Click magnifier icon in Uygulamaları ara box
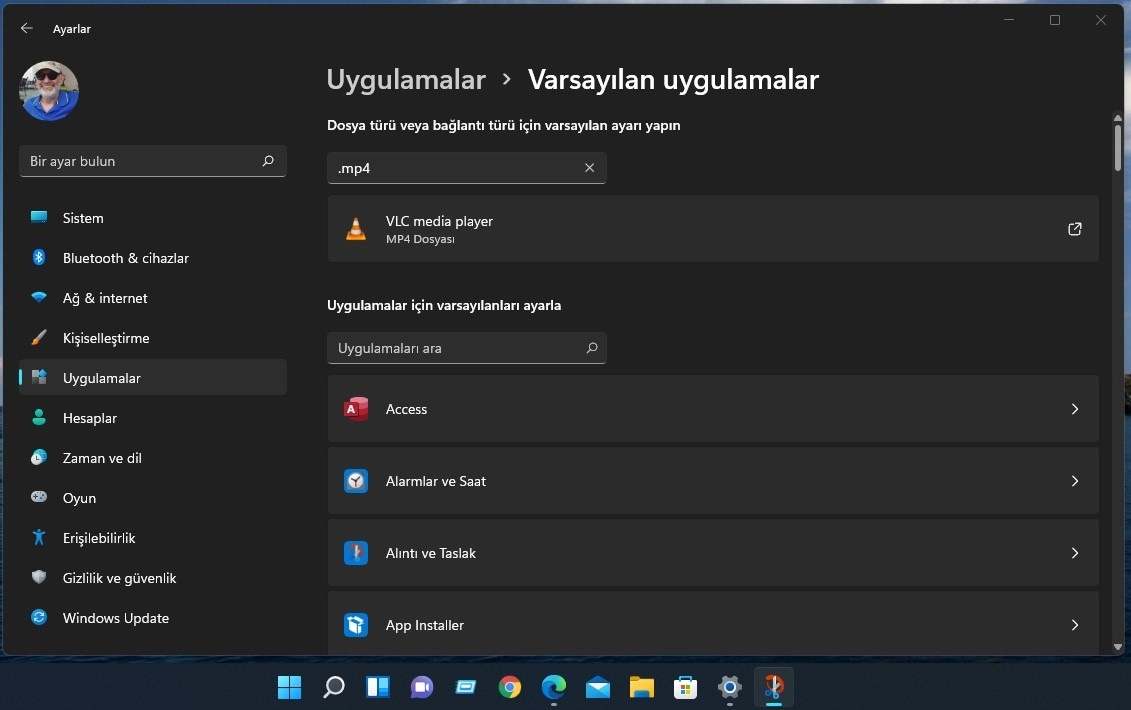Image resolution: width=1131 pixels, height=710 pixels. [592, 348]
